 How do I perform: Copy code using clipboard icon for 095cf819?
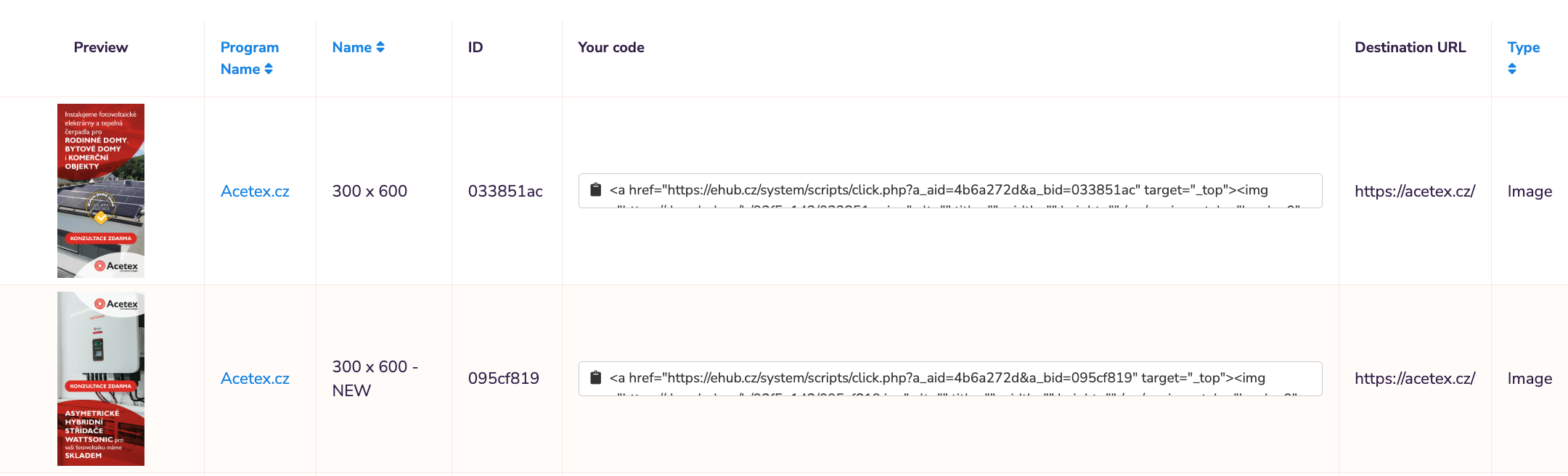[596, 378]
